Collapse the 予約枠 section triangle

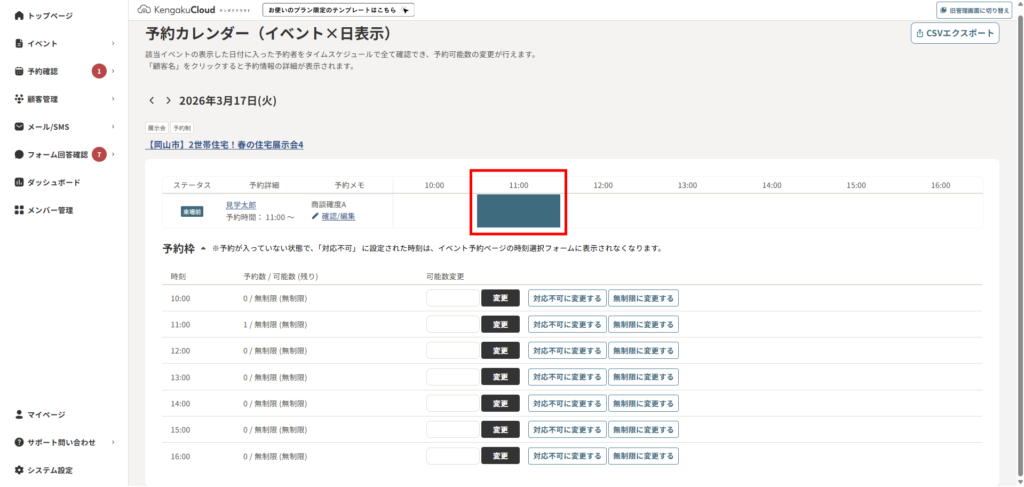tap(203, 248)
